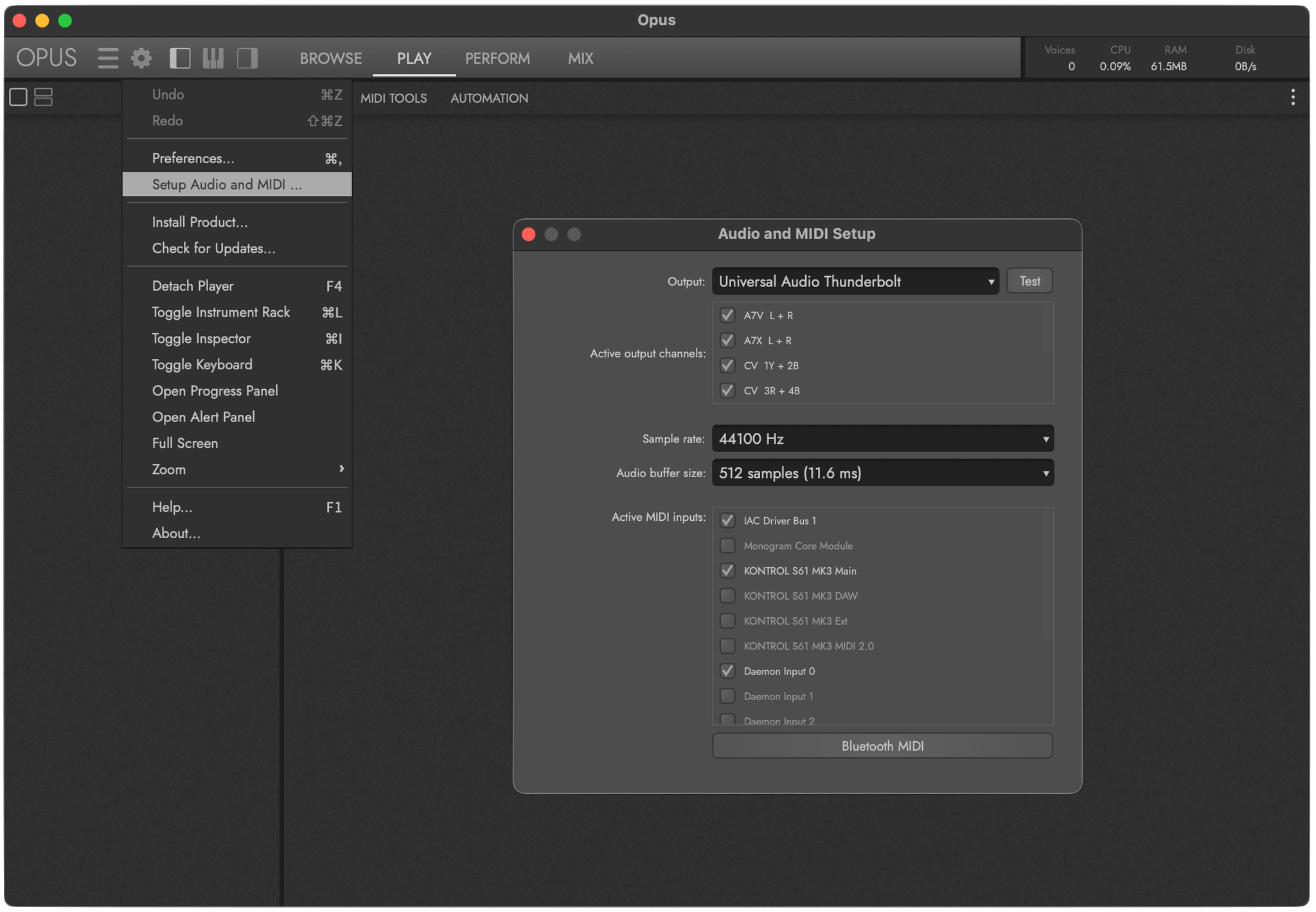Select the stacked two-row view icon
The width and height of the screenshot is (1316, 912).
tap(43, 97)
